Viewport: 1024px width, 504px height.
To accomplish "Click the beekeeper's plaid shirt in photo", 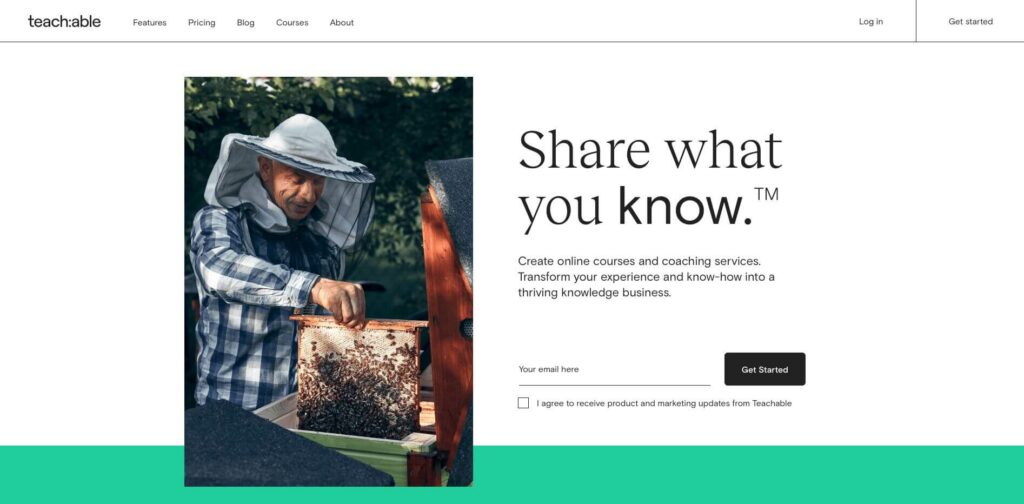I will pos(258,307).
